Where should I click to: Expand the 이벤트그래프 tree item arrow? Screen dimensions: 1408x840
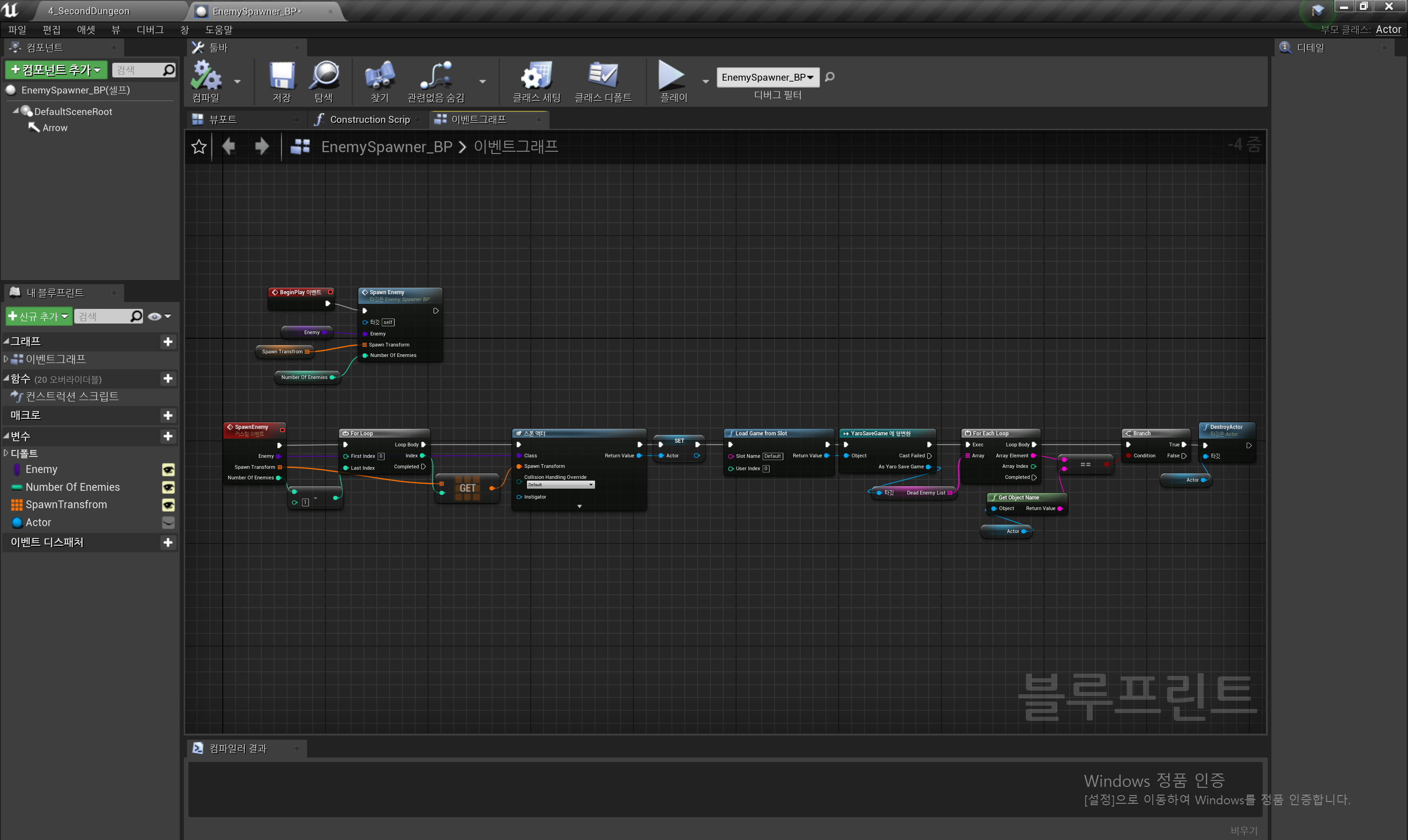[6, 359]
